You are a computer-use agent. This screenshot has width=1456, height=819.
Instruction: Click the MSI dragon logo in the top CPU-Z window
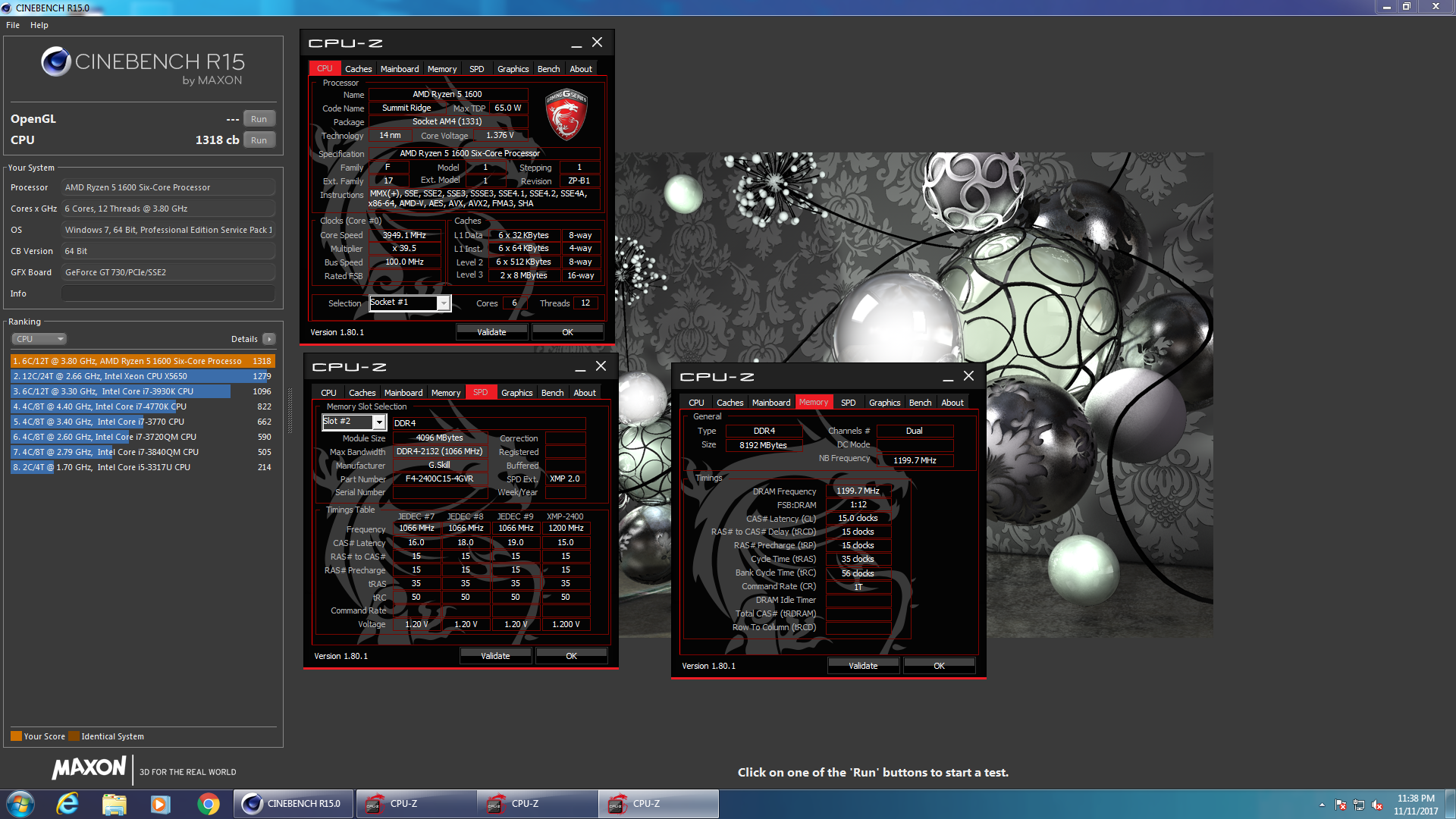pyautogui.click(x=566, y=115)
